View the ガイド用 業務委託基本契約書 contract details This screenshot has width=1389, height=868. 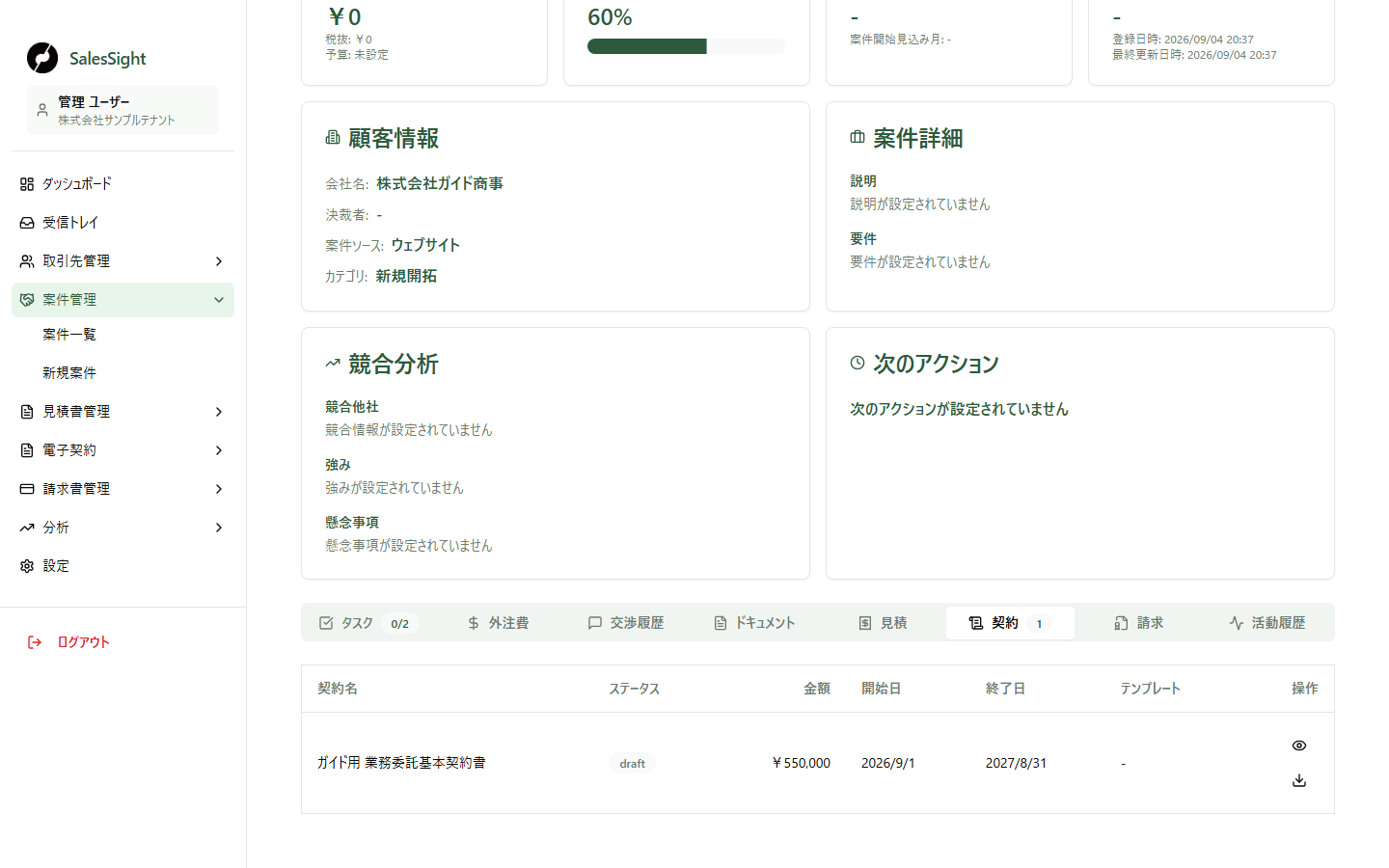1299,746
